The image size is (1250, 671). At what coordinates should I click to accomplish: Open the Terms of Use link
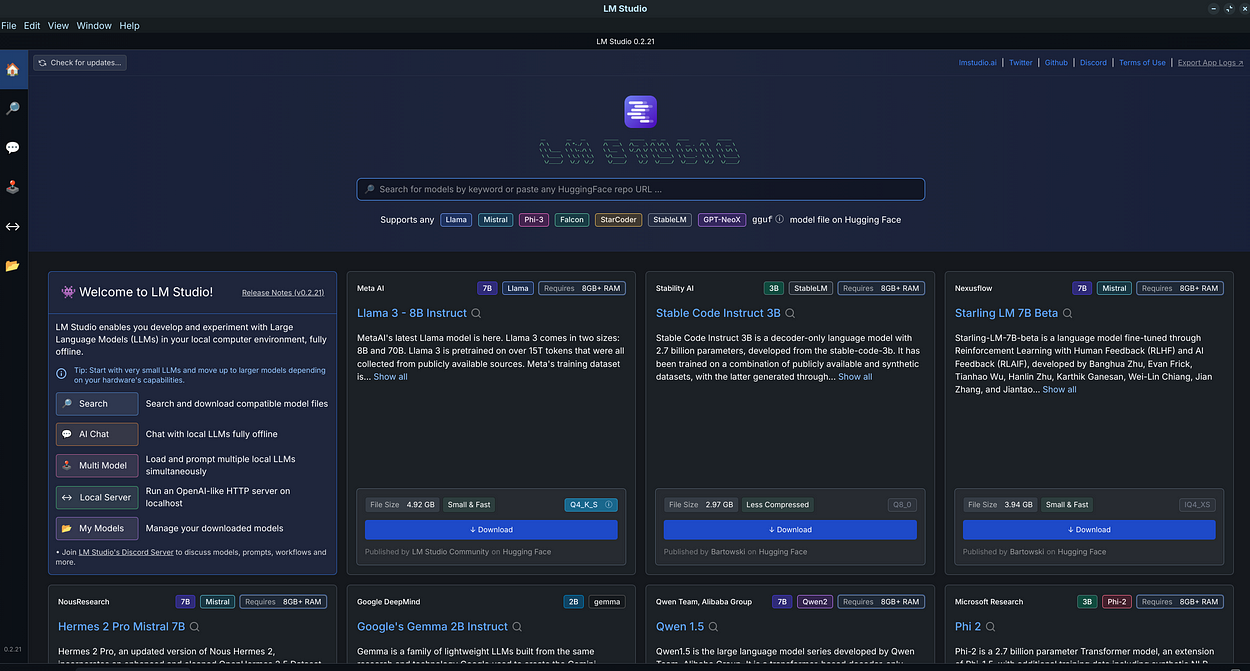(x=1142, y=63)
